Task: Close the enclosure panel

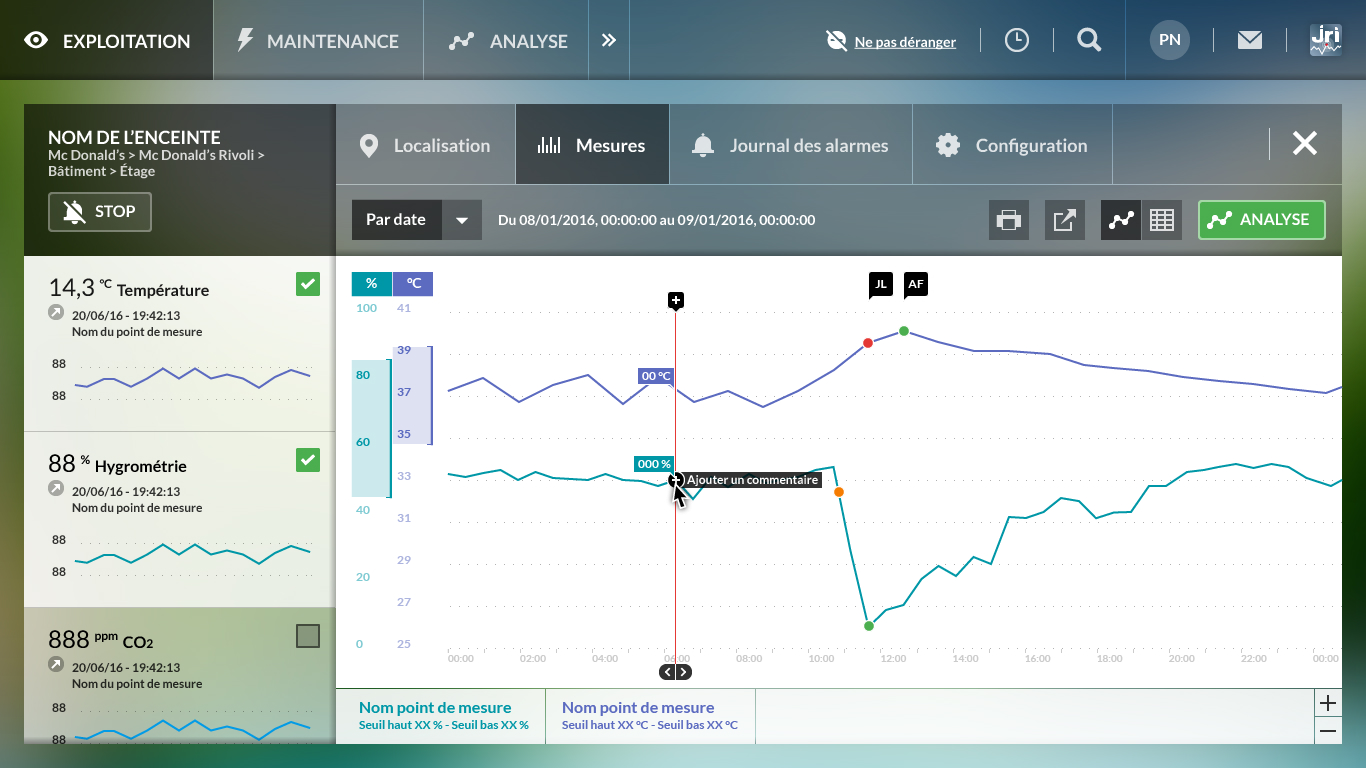Action: pos(1305,144)
